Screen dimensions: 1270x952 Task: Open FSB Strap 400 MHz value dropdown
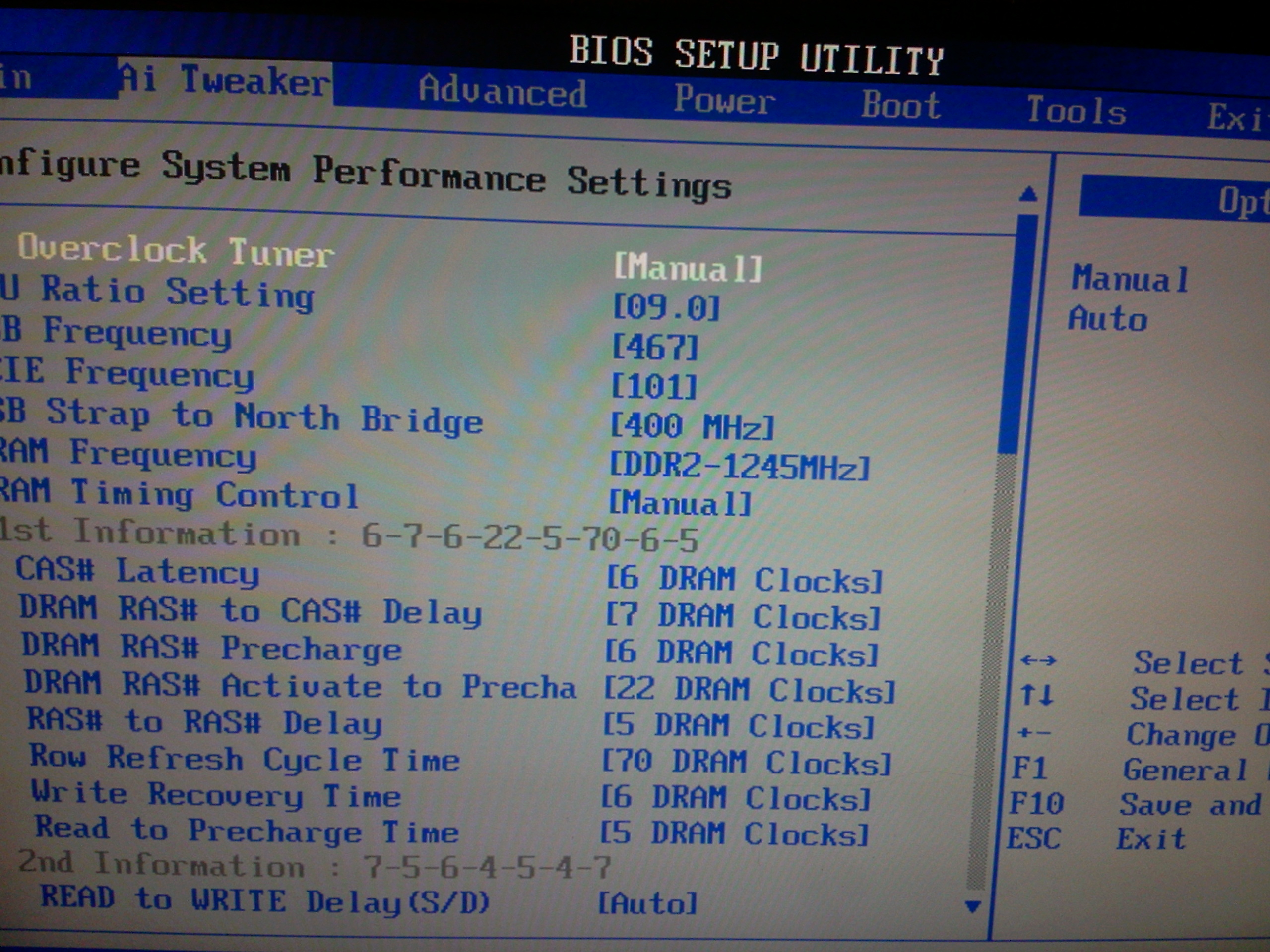coord(692,426)
